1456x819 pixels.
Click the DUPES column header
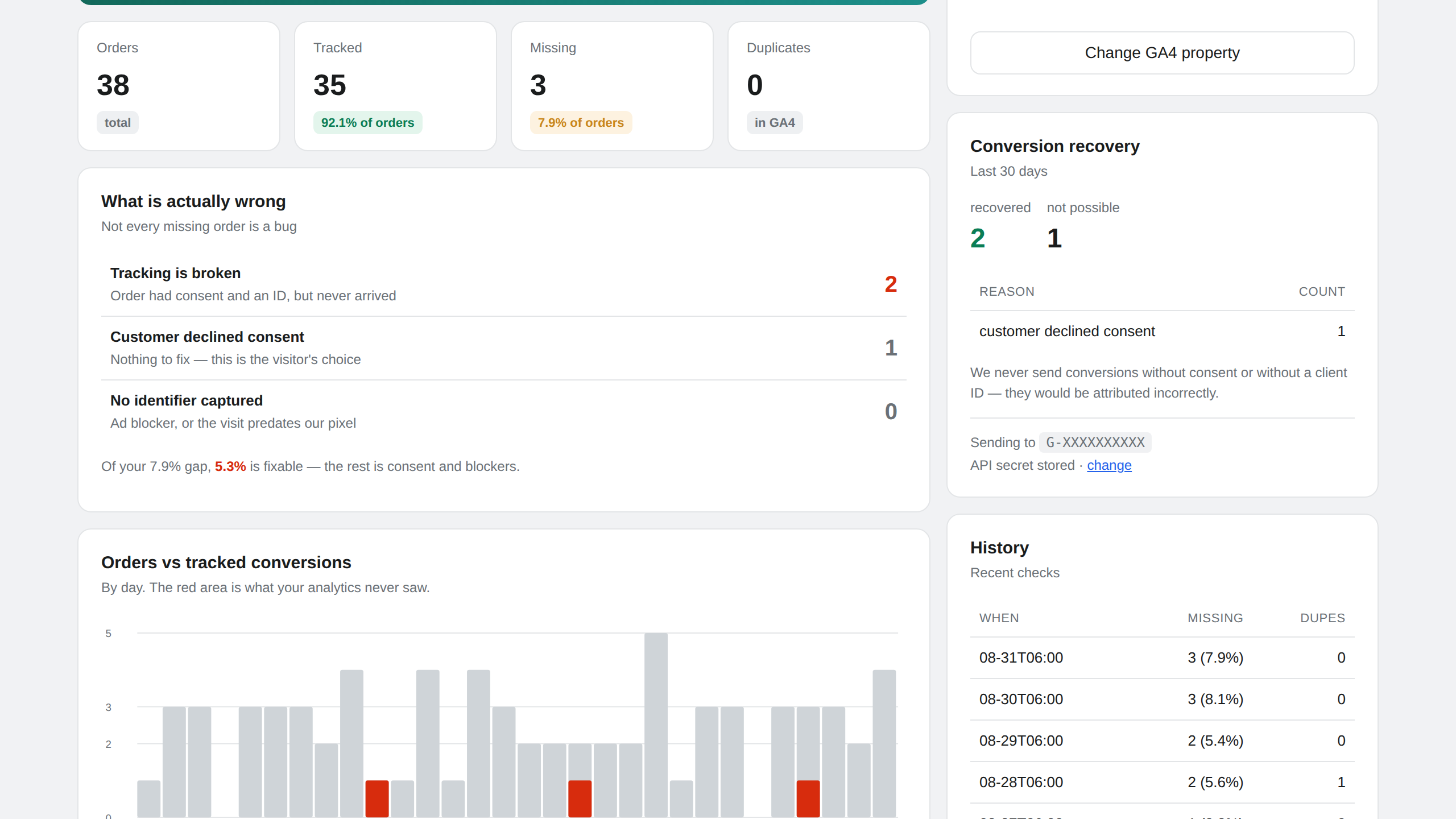coord(1322,618)
